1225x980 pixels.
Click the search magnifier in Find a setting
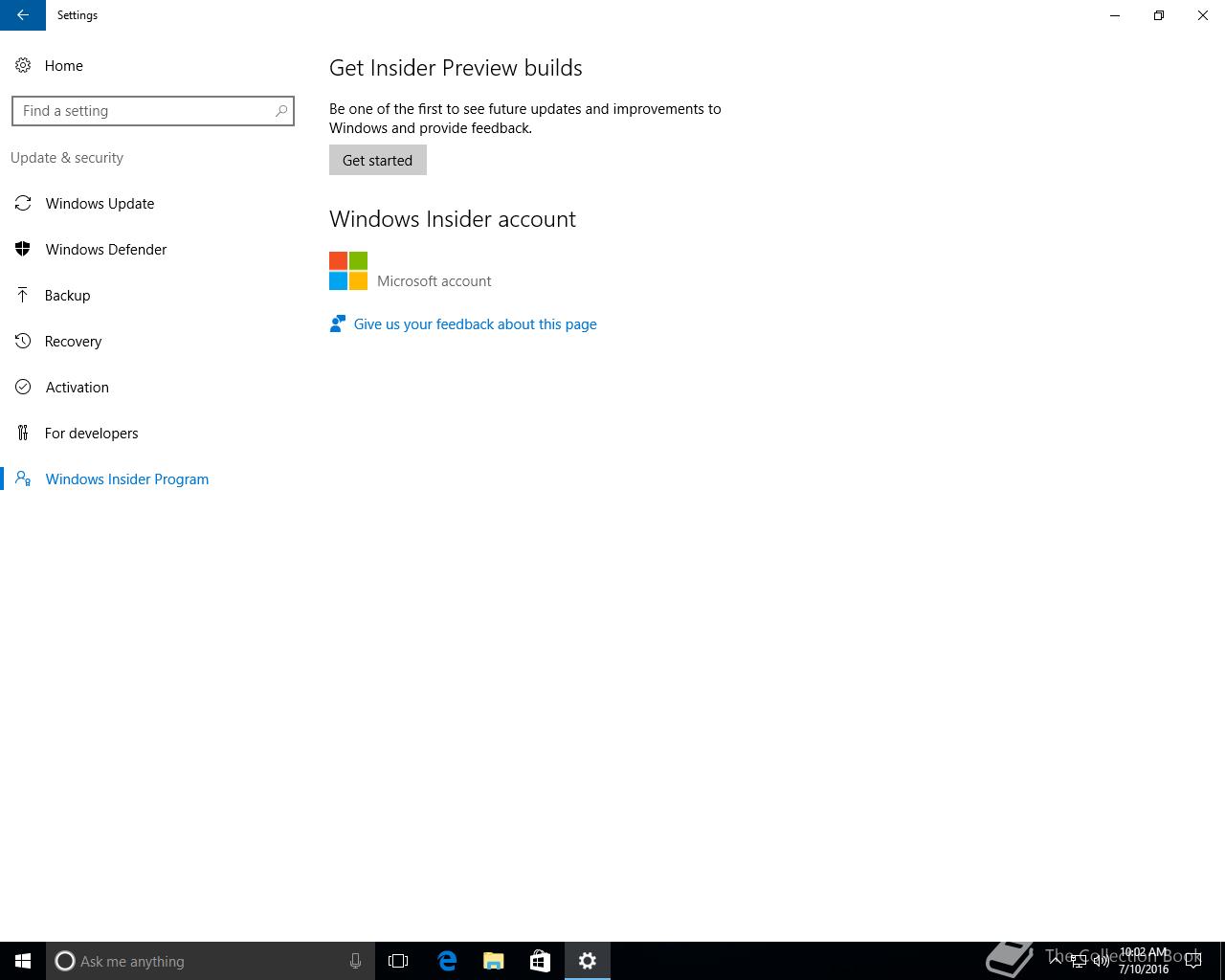pos(281,111)
